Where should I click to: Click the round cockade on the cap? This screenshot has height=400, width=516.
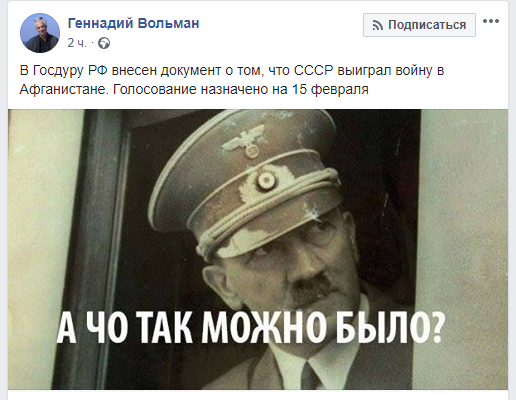[x=266, y=180]
